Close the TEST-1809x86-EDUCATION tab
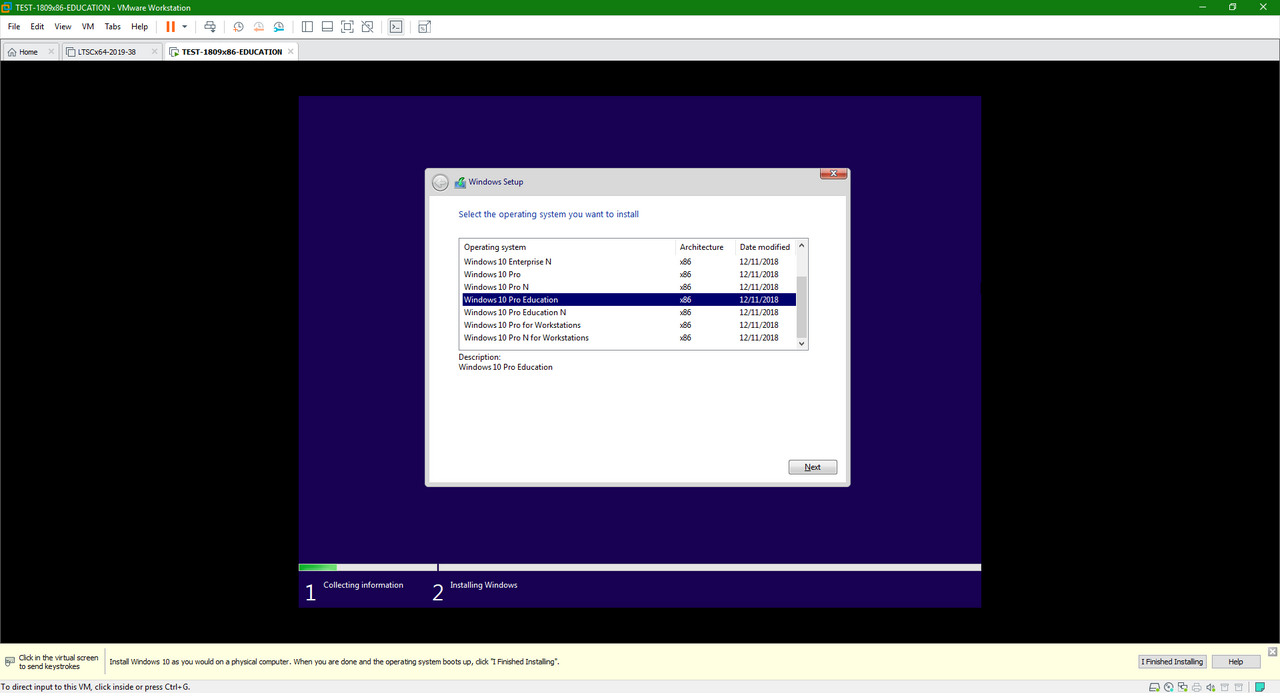Image resolution: width=1280 pixels, height=693 pixels. tap(291, 51)
